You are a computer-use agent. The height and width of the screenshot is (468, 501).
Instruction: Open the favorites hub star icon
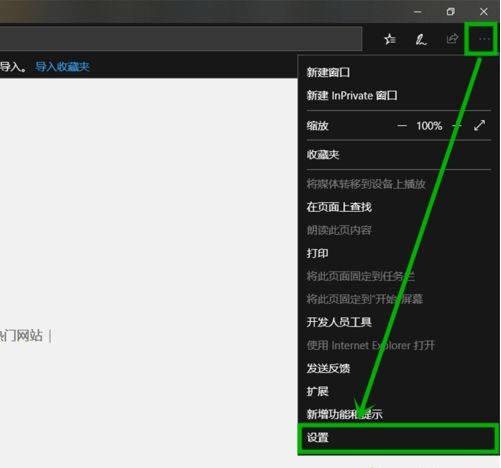coord(390,39)
